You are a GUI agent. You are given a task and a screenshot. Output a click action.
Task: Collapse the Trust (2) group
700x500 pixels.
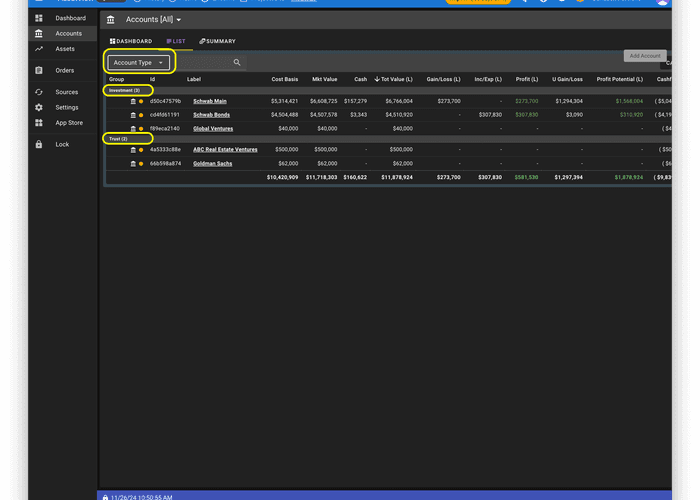tap(118, 138)
